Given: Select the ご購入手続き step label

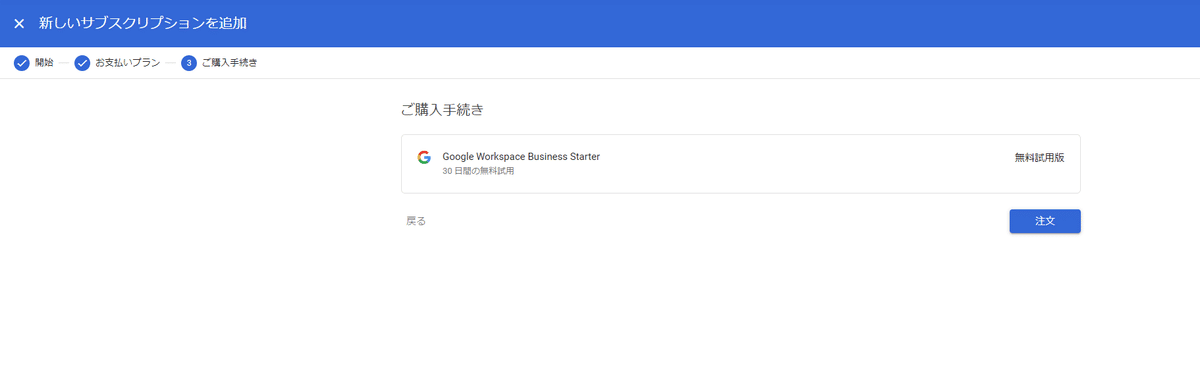Looking at the screenshot, I should (x=229, y=63).
